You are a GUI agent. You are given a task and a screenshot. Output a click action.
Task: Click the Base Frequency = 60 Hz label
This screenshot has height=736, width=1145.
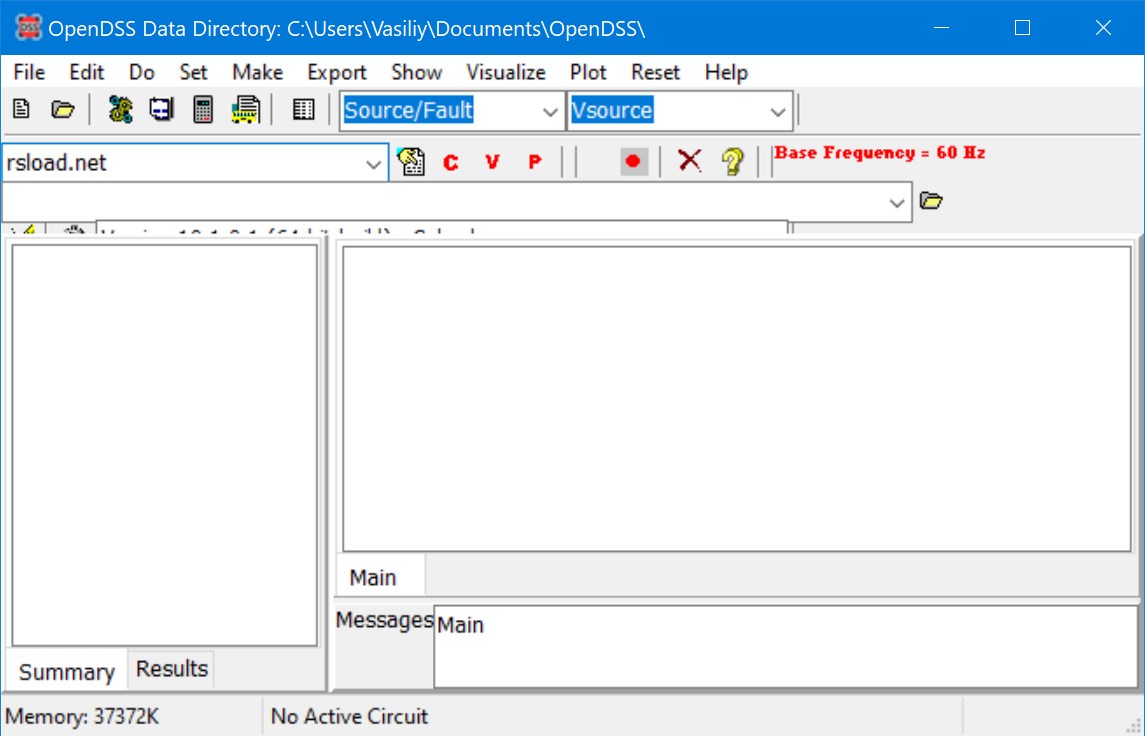880,153
